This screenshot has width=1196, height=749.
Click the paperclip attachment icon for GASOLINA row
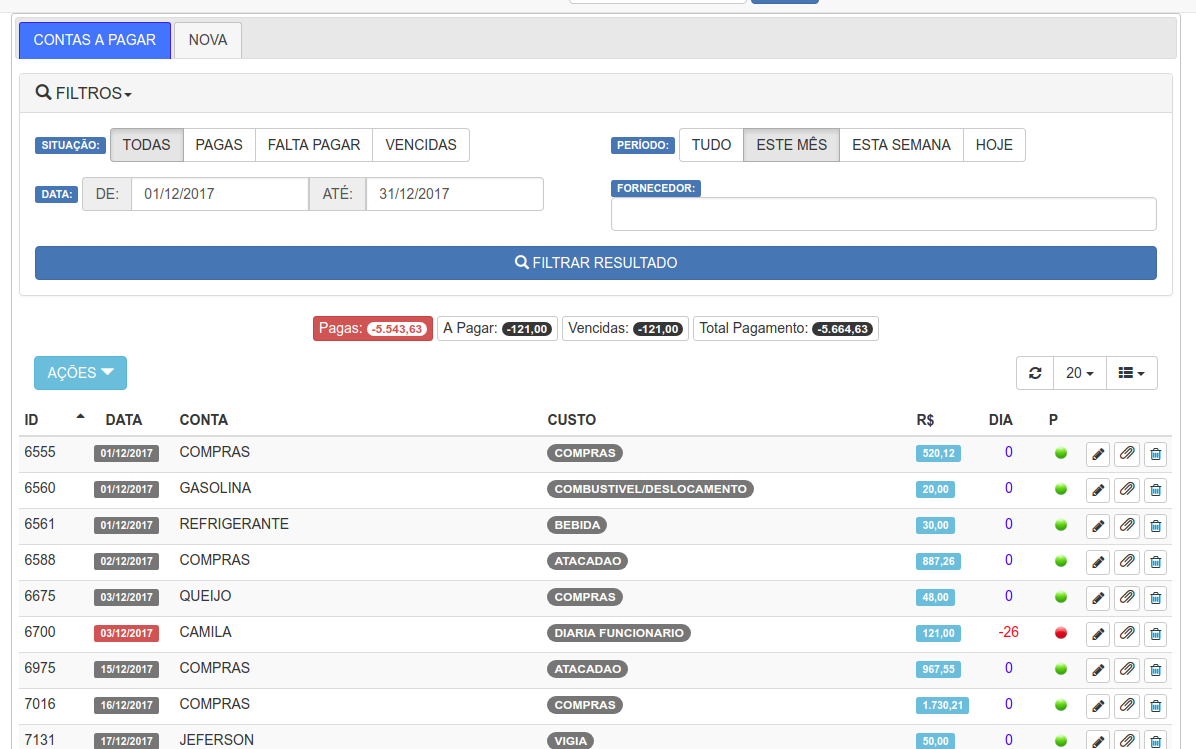(x=1127, y=490)
